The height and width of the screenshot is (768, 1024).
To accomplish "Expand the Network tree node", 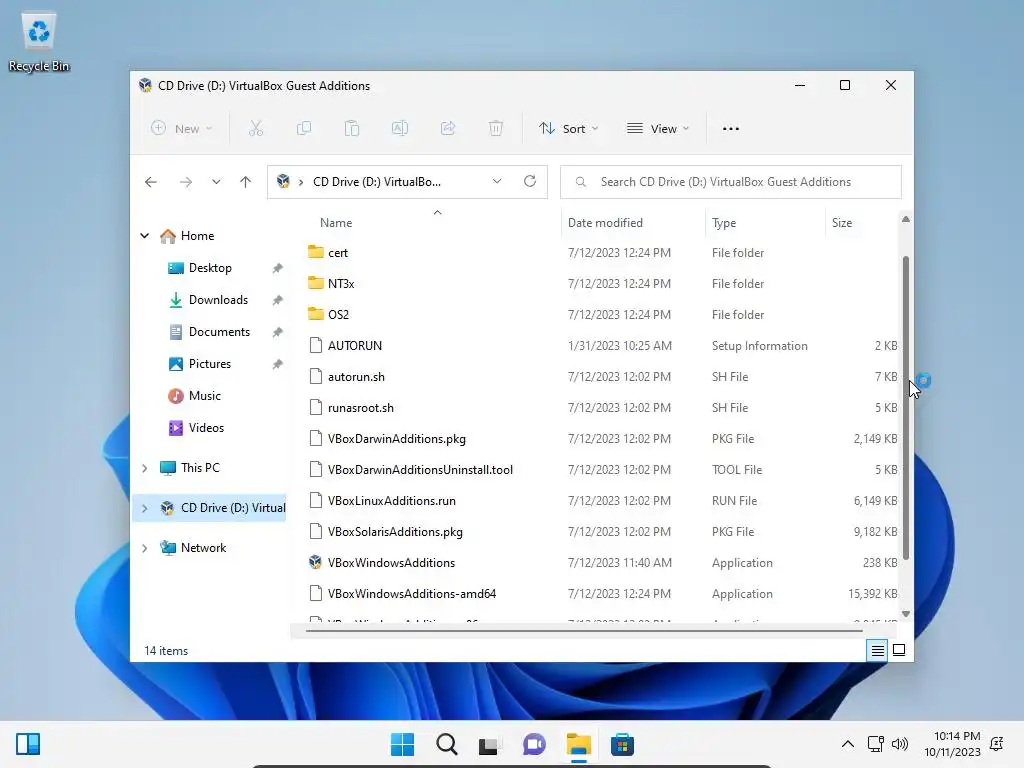I will pyautogui.click(x=144, y=548).
